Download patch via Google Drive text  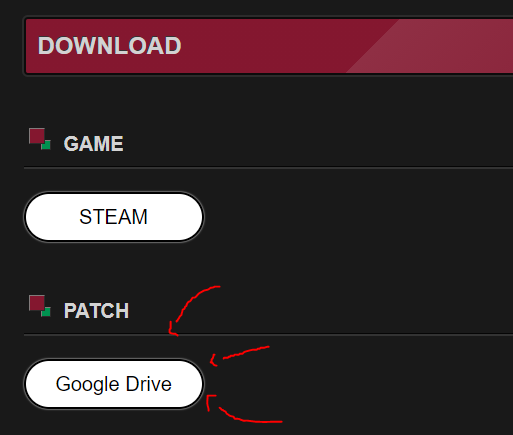114,384
